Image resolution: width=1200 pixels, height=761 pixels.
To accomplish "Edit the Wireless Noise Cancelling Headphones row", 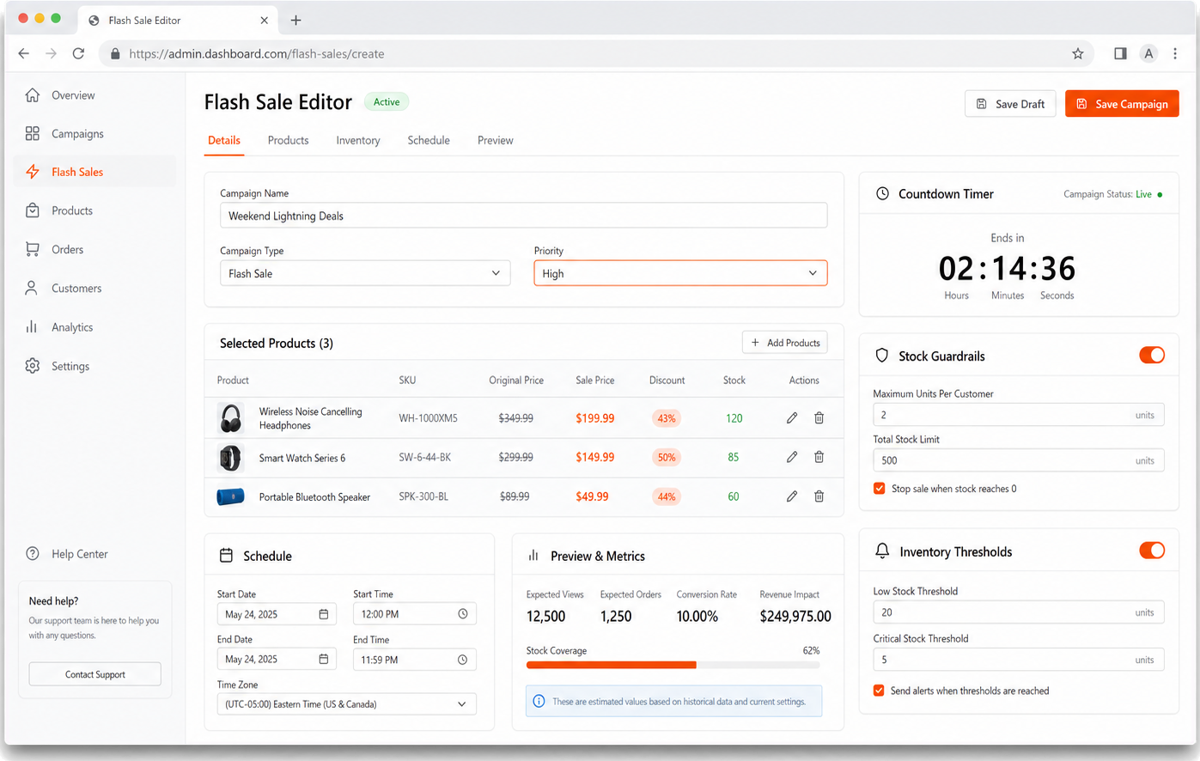I will tap(792, 418).
